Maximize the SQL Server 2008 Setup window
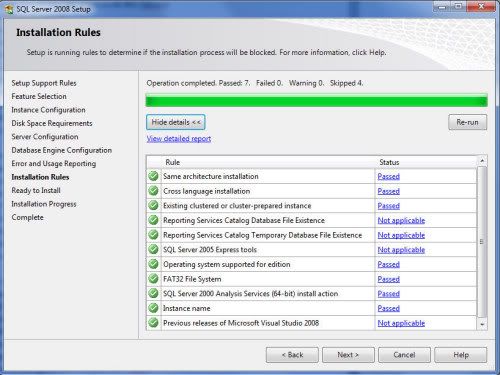 click(459, 7)
